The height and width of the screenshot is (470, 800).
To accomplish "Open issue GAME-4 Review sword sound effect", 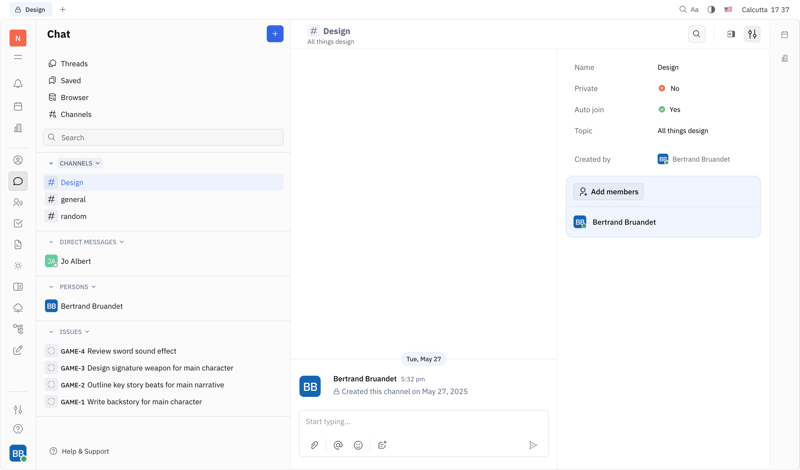I will click(163, 351).
